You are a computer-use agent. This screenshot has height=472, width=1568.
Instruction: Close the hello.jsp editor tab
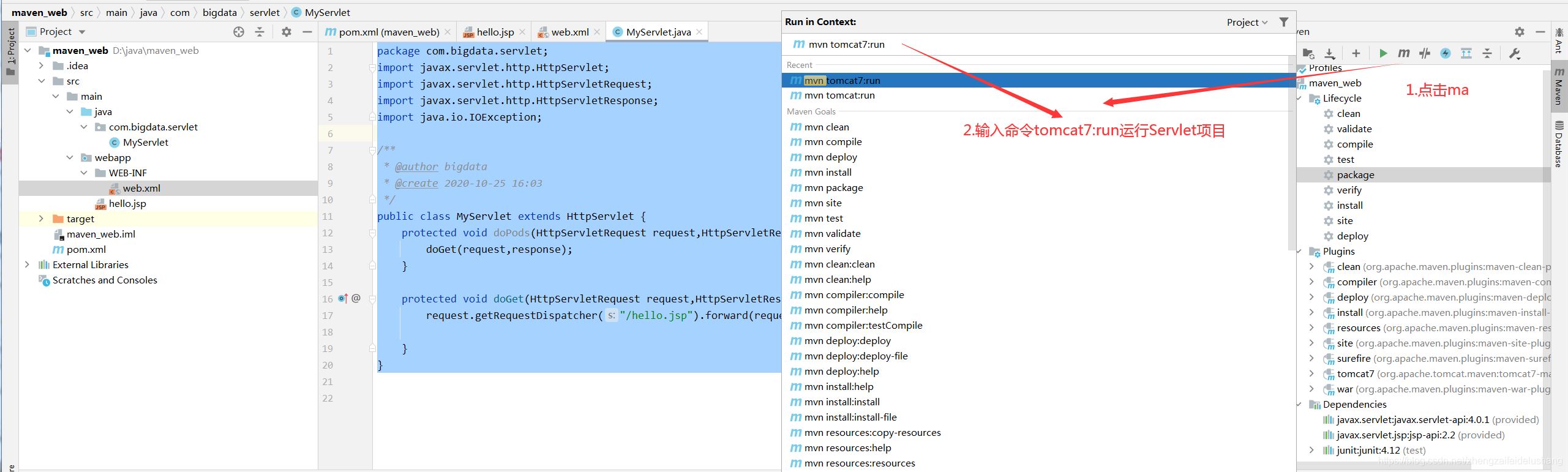(x=522, y=32)
